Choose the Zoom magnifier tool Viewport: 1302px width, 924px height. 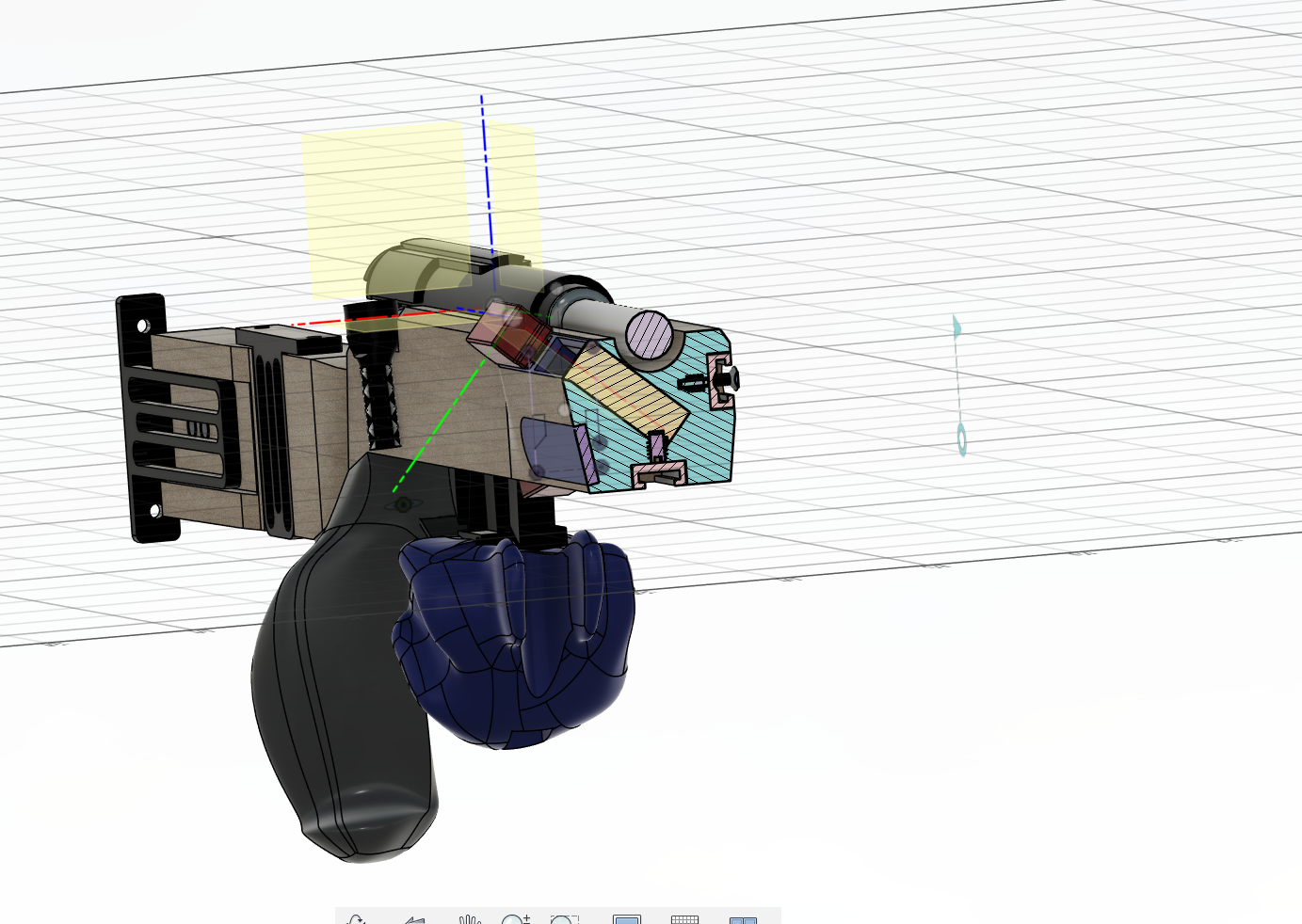[515, 918]
